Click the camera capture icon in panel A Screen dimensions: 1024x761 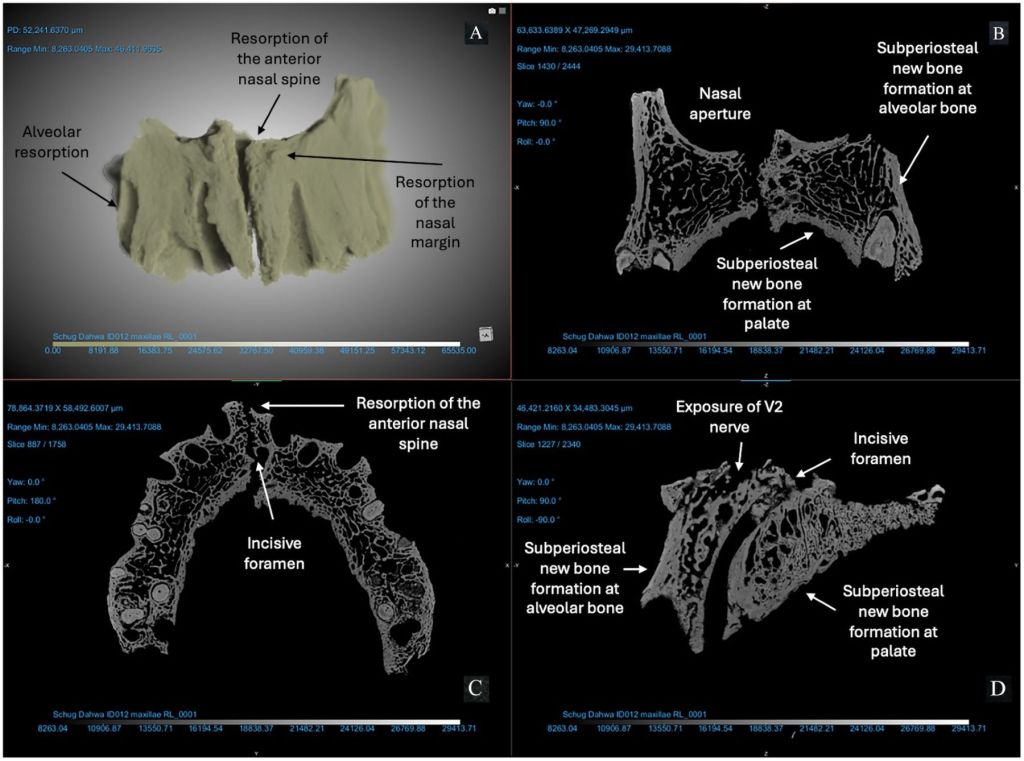click(x=492, y=11)
